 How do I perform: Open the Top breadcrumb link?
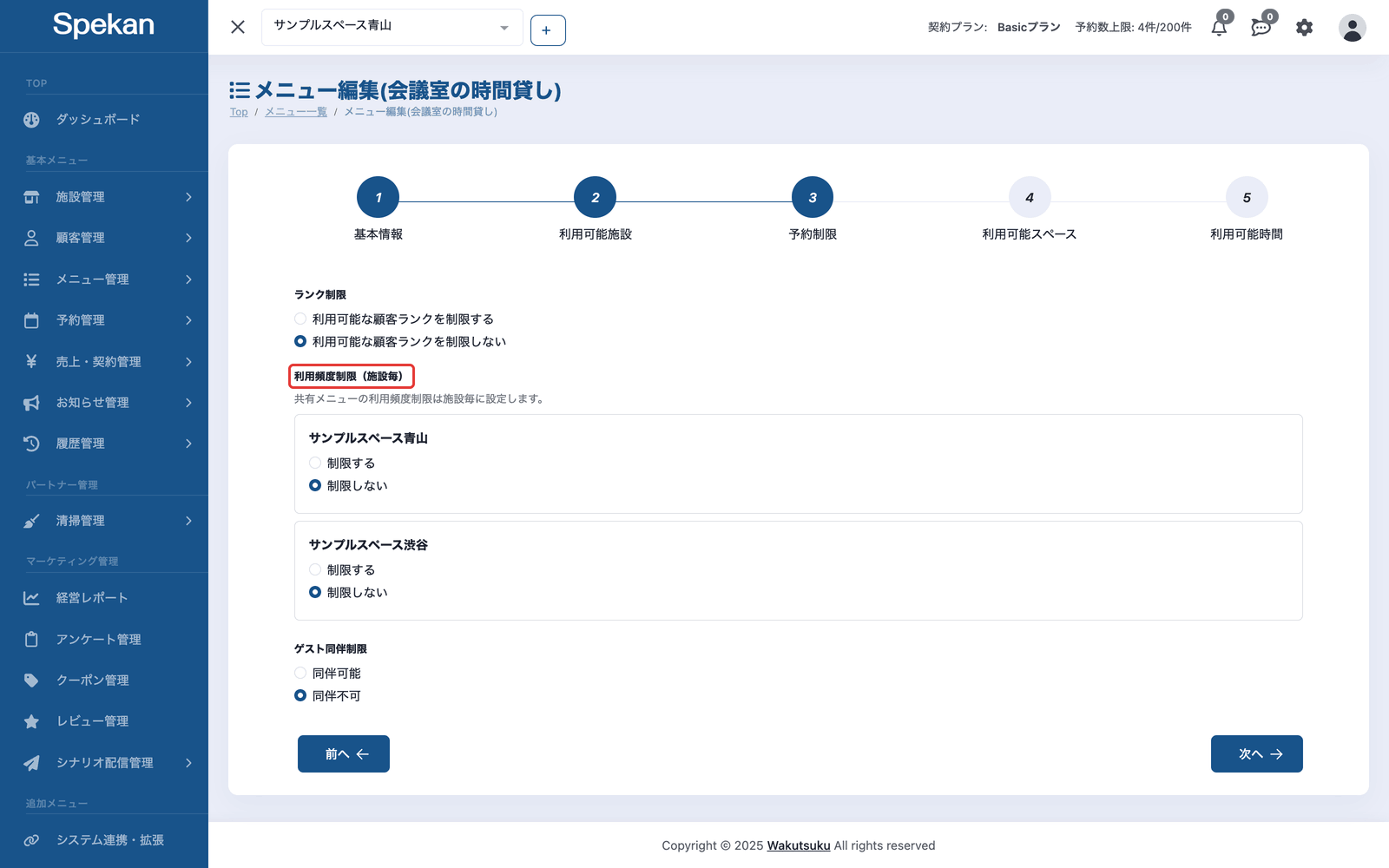pos(239,112)
